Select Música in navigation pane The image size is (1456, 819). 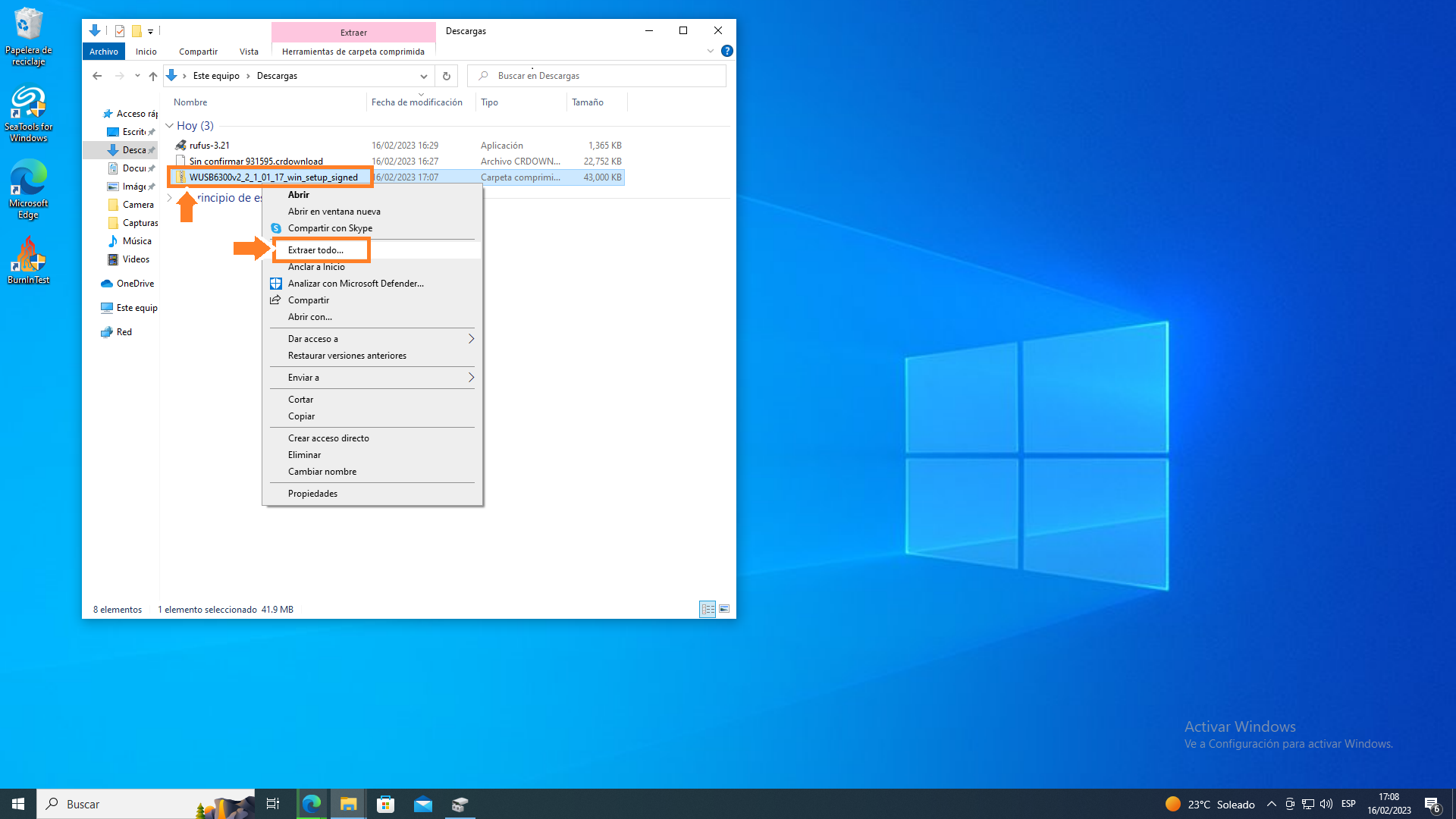pyautogui.click(x=136, y=241)
